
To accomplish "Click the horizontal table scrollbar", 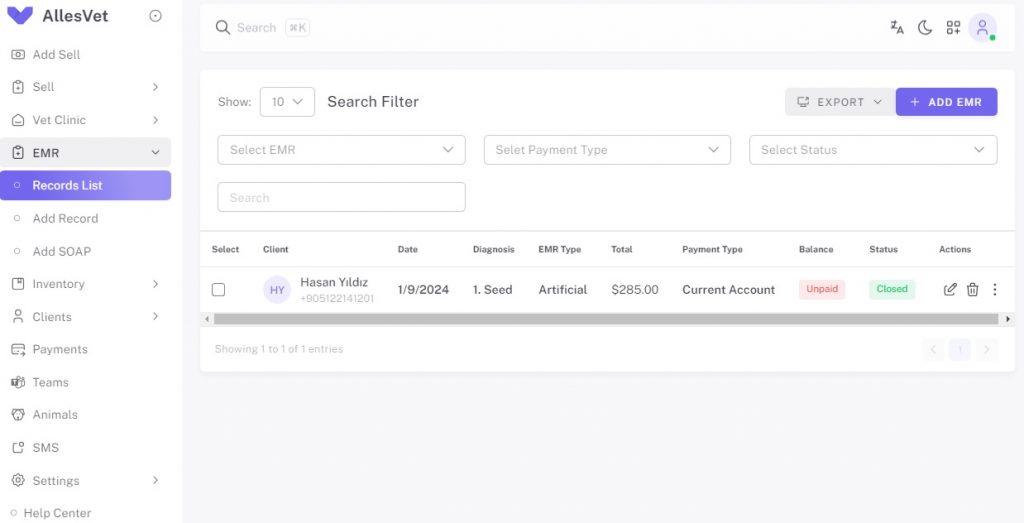I will [x=606, y=319].
